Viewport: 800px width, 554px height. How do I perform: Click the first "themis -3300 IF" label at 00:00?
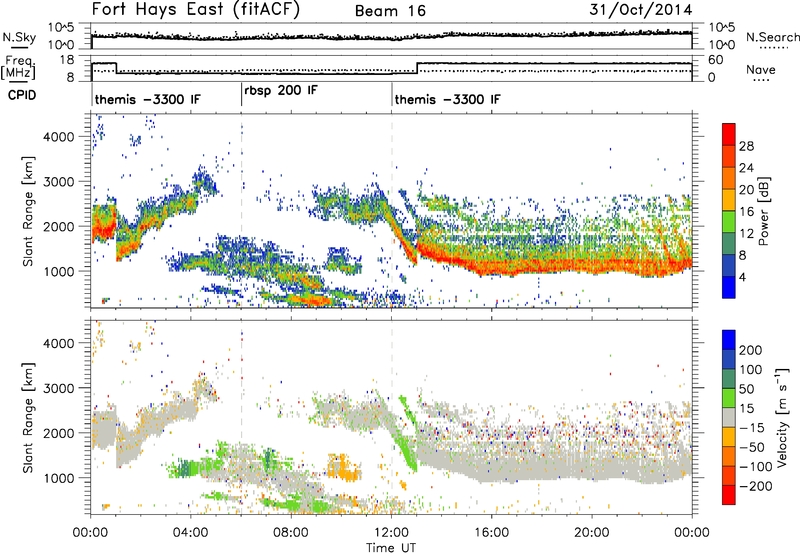click(x=147, y=99)
